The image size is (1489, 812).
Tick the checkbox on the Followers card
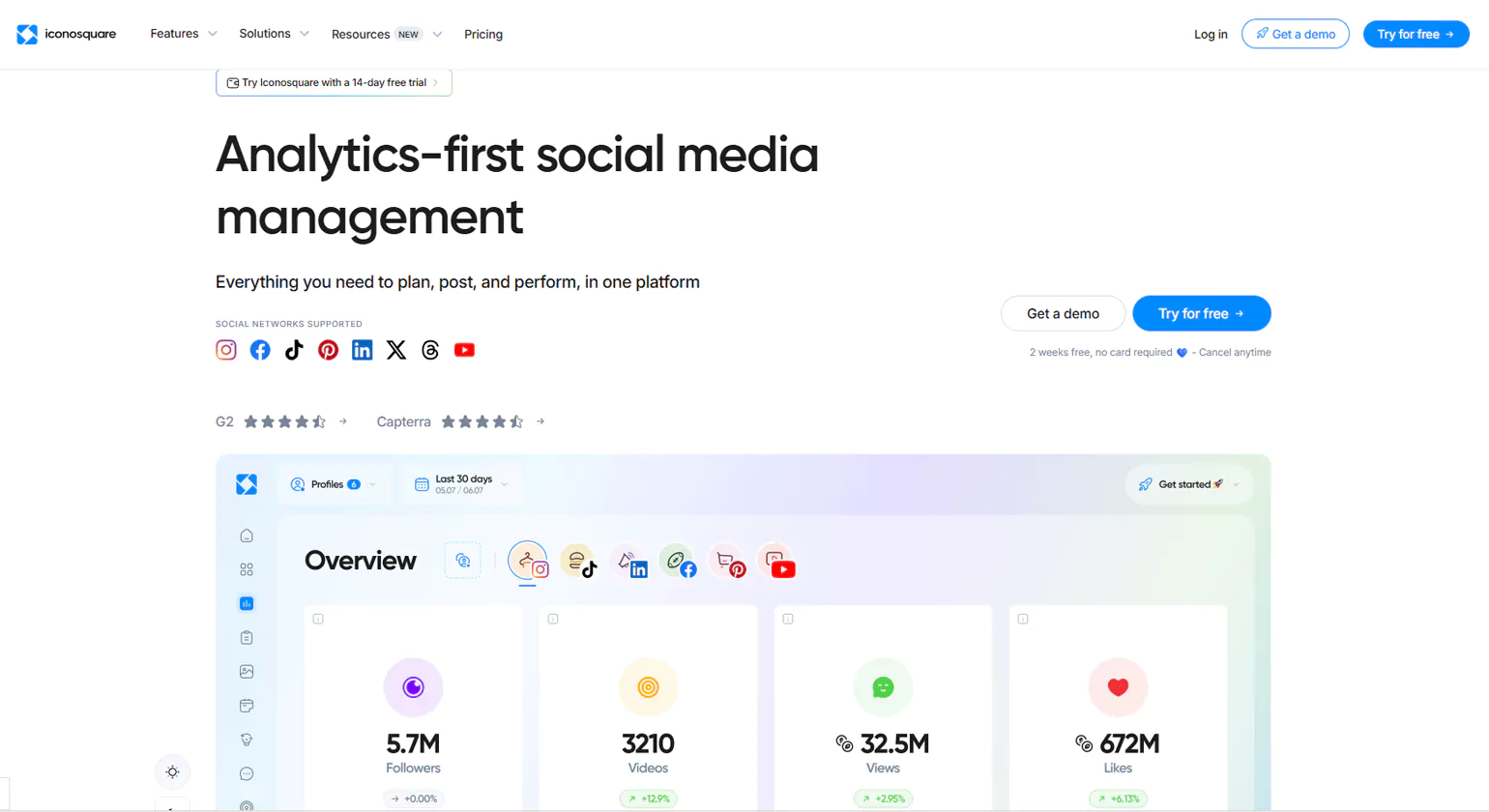(x=318, y=619)
